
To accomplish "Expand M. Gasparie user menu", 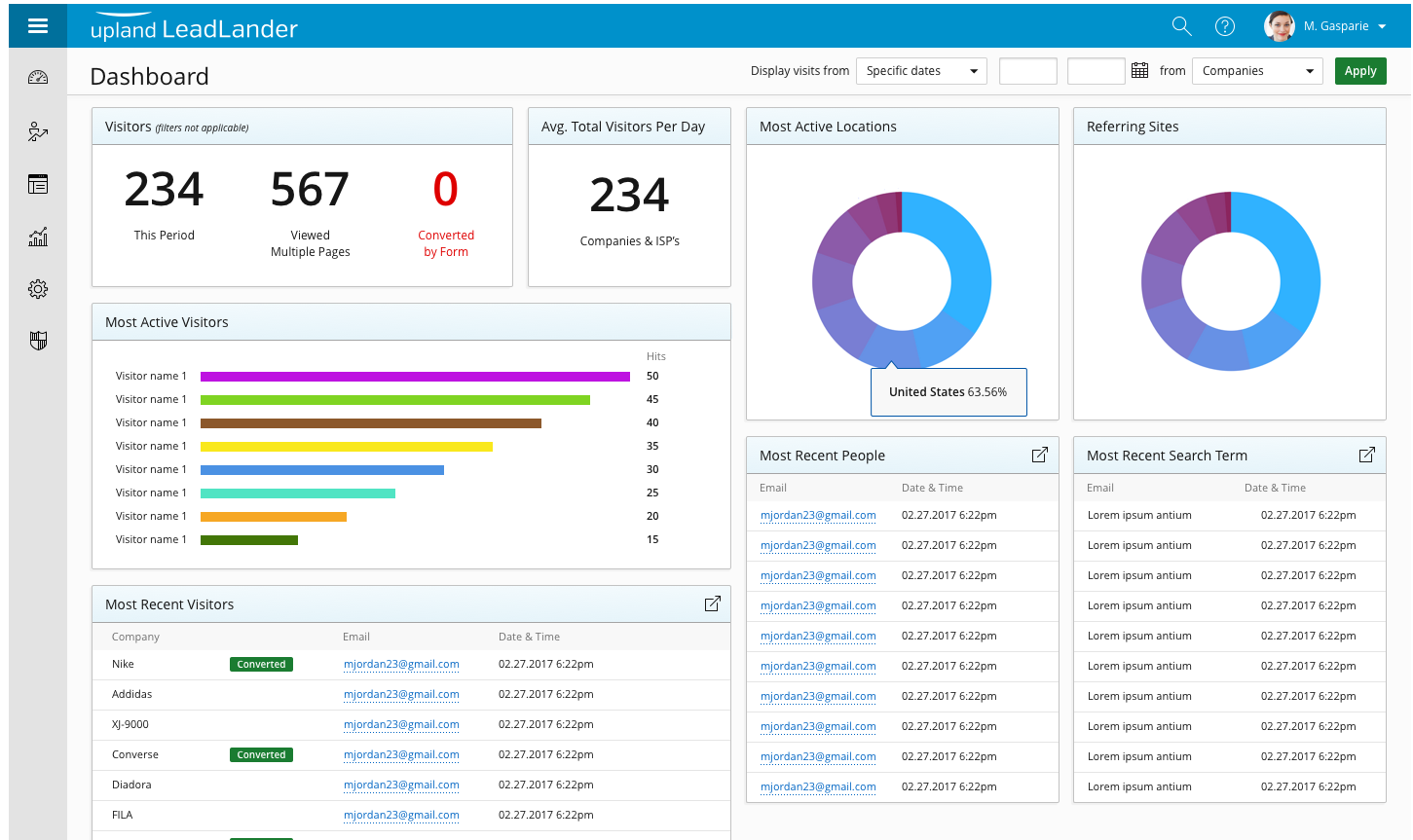I will [1344, 26].
